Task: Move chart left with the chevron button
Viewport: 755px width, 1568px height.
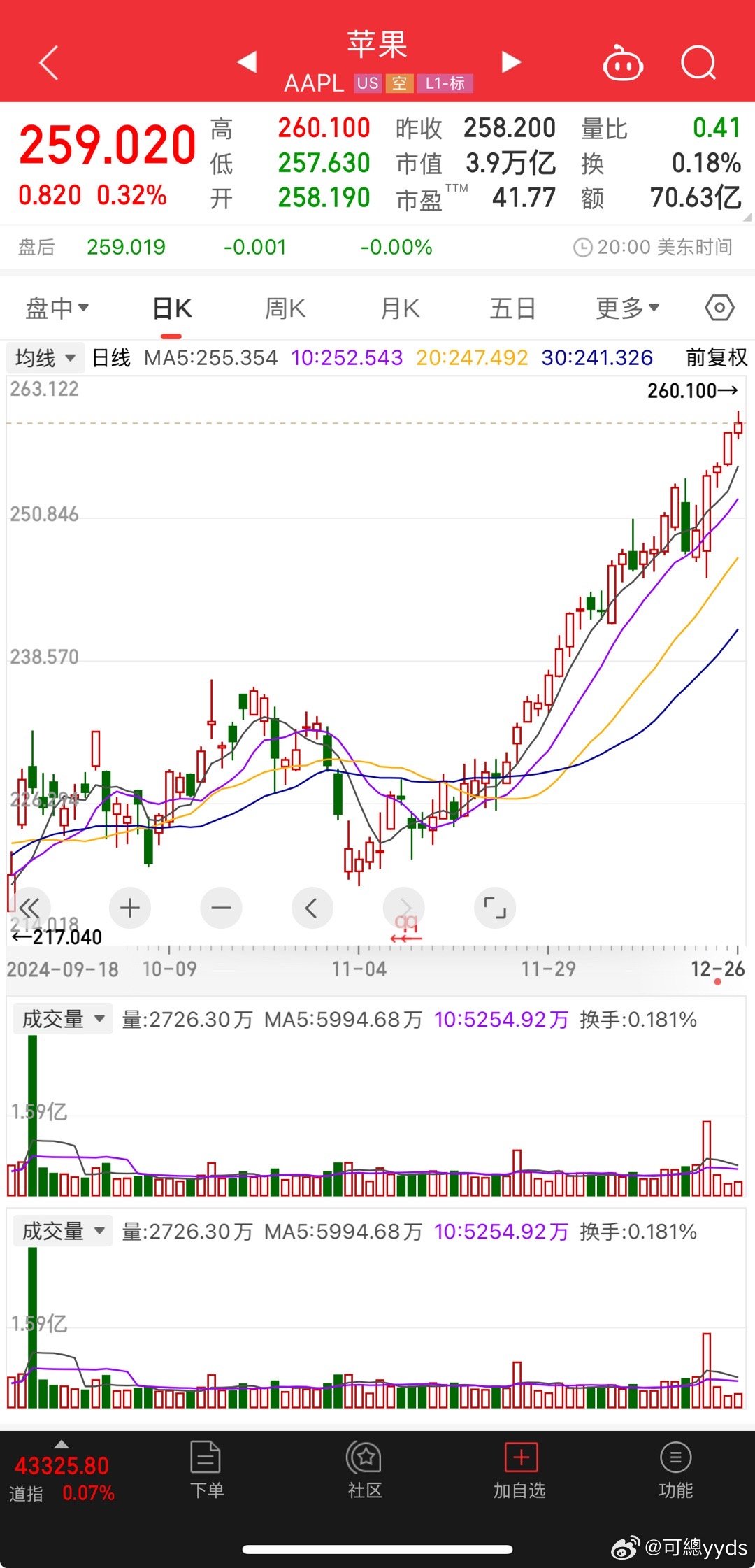Action: [312, 908]
